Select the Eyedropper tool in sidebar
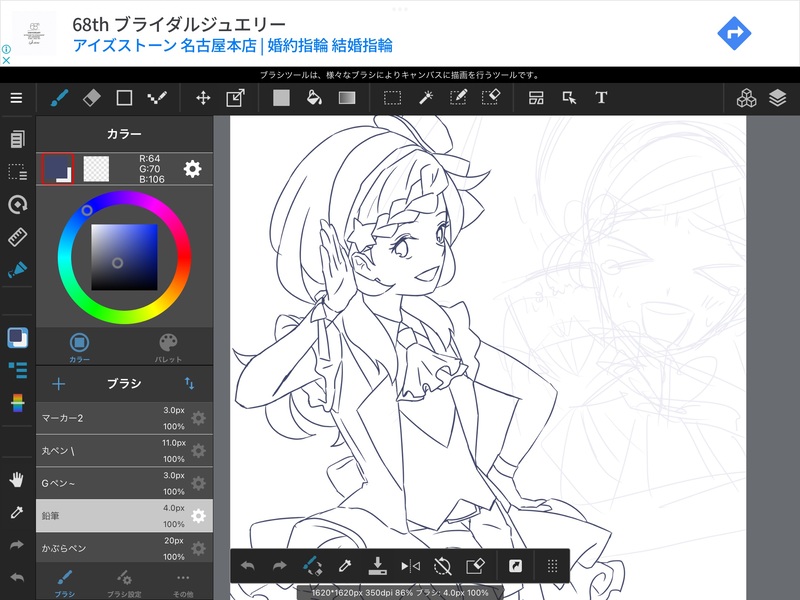Image resolution: width=800 pixels, height=600 pixels. click(x=17, y=512)
